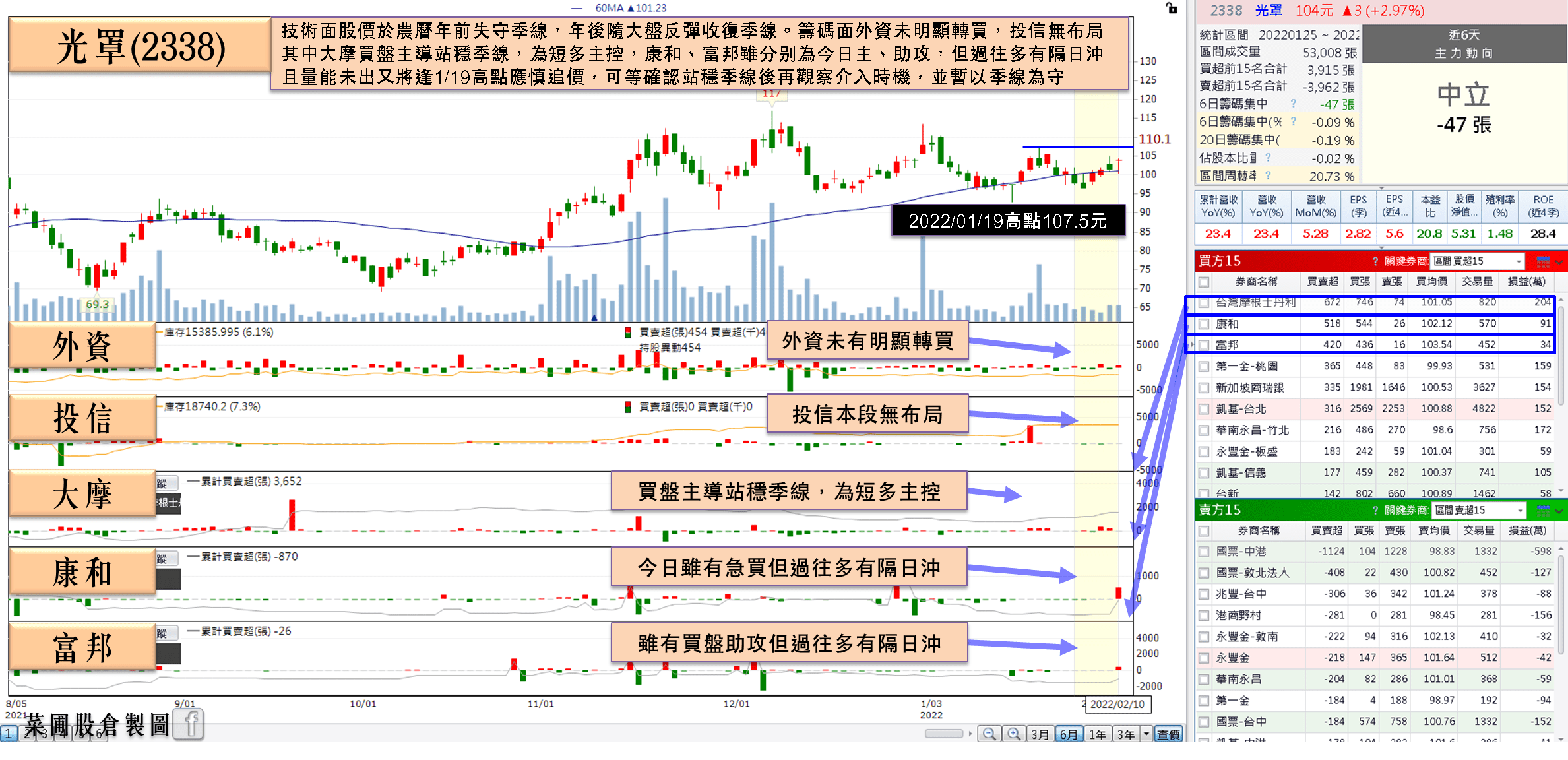
Task: Sort by 交易量 column in 買方15 table
Action: pyautogui.click(x=1477, y=282)
